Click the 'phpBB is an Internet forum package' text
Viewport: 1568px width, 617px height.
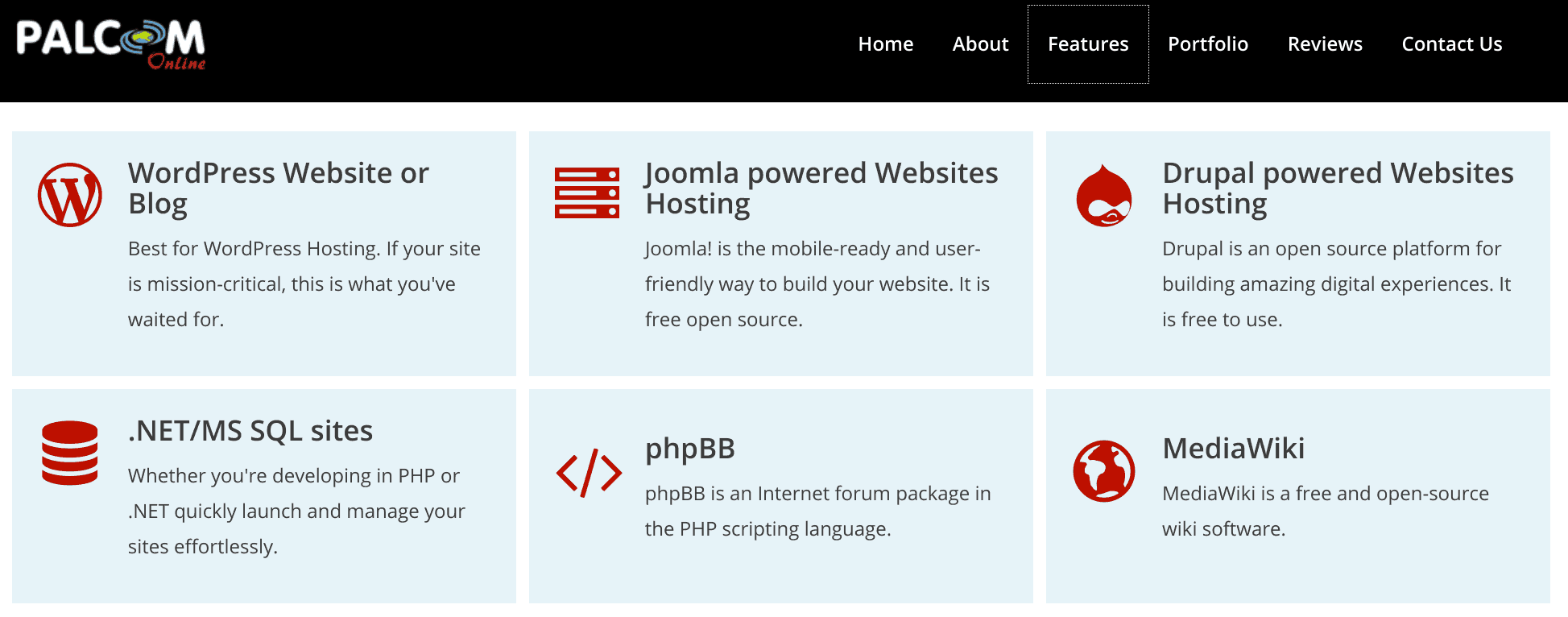[x=818, y=511]
